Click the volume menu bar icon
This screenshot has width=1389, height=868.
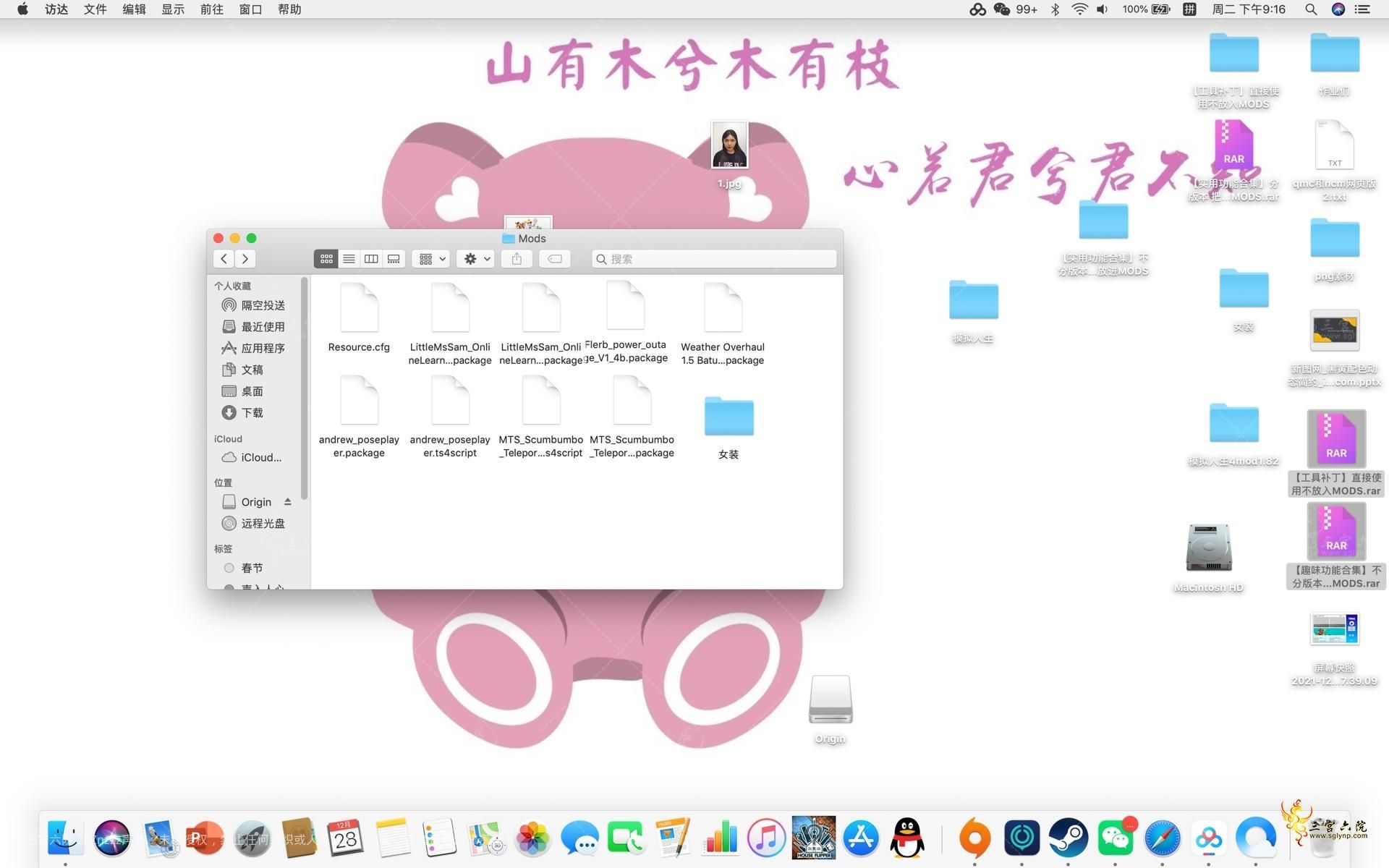point(1103,9)
